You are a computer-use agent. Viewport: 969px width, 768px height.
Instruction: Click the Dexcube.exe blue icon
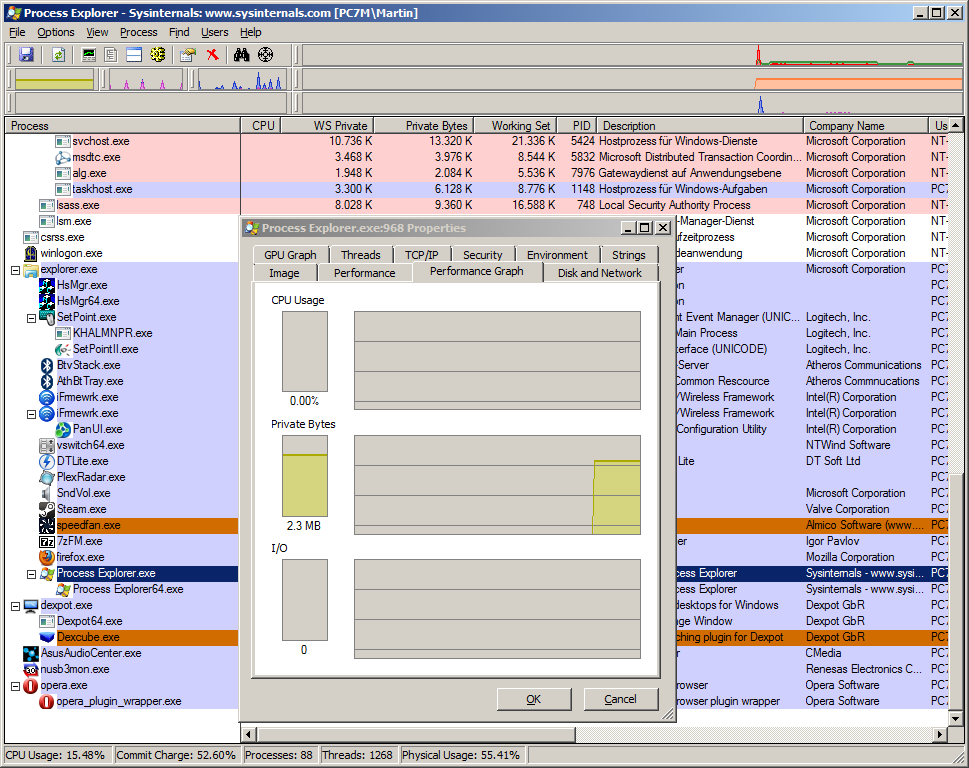point(47,637)
